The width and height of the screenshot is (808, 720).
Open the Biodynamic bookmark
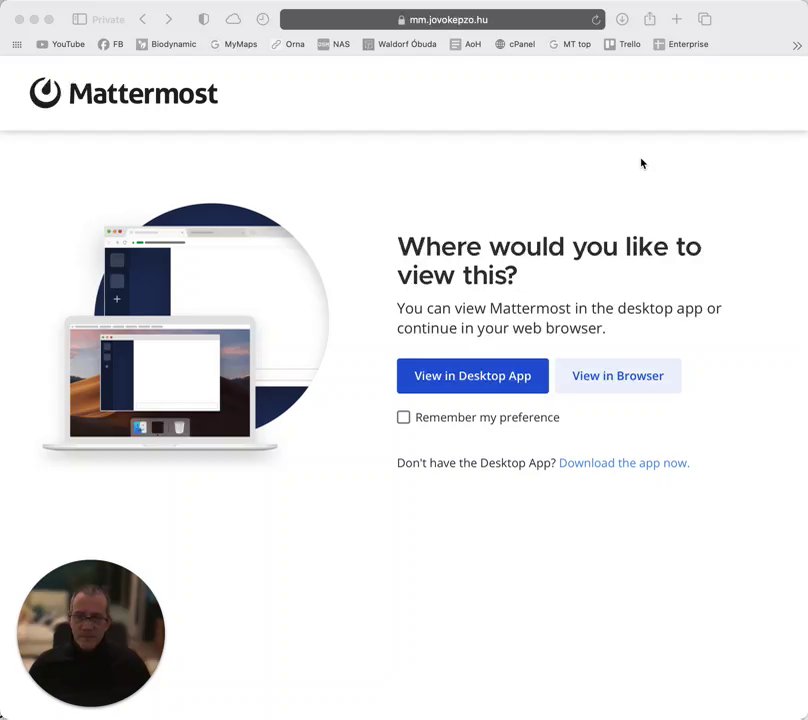[166, 44]
